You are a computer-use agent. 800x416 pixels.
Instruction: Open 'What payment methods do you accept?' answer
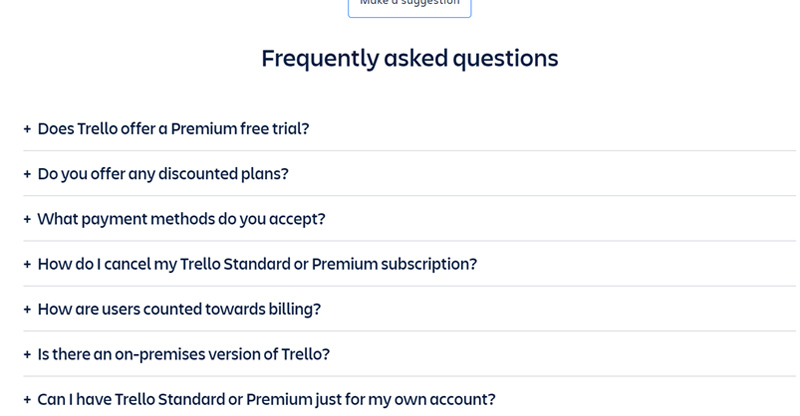(181, 219)
